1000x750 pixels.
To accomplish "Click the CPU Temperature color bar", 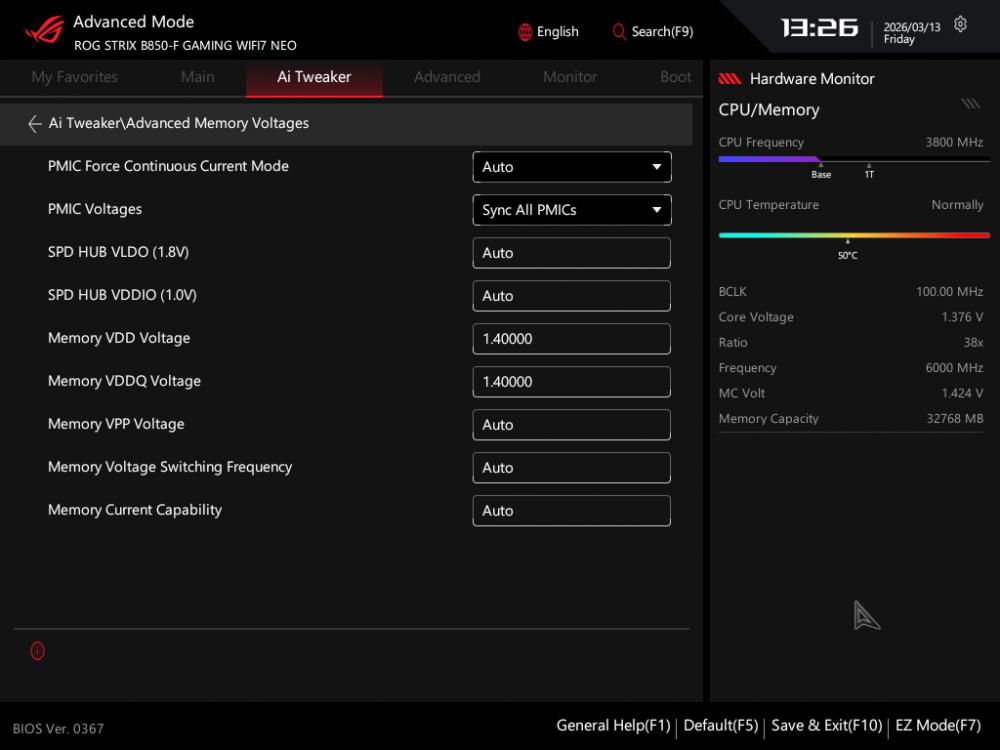I will [854, 235].
